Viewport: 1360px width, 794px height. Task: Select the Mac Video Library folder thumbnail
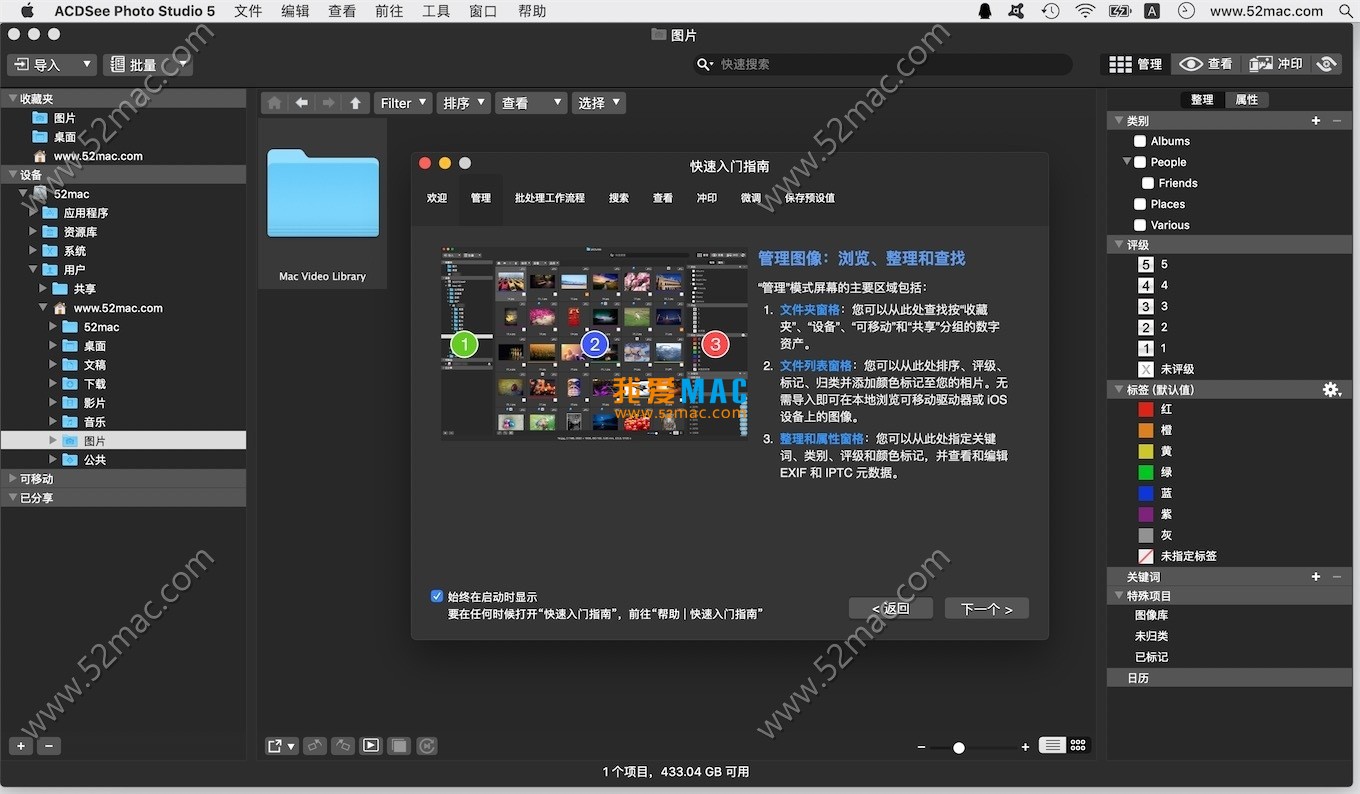(322, 205)
